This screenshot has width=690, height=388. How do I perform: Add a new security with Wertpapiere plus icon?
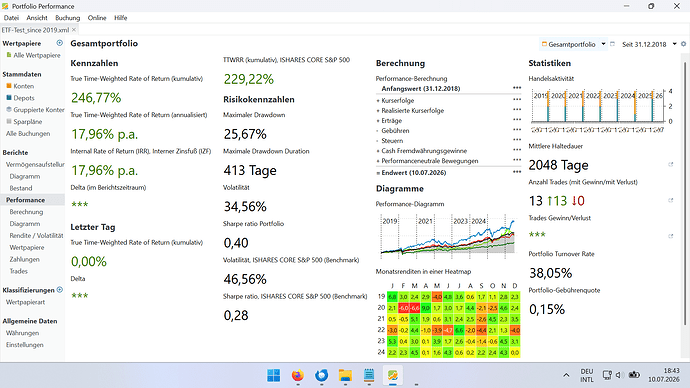(59, 43)
